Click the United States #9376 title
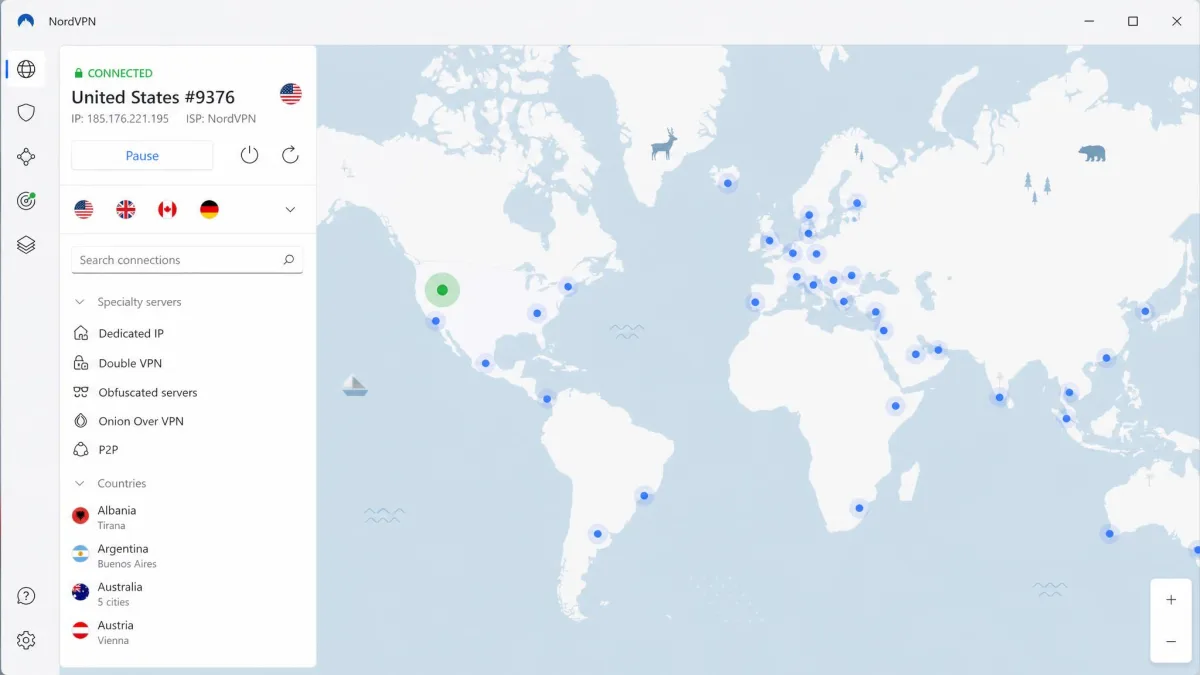 pos(153,97)
